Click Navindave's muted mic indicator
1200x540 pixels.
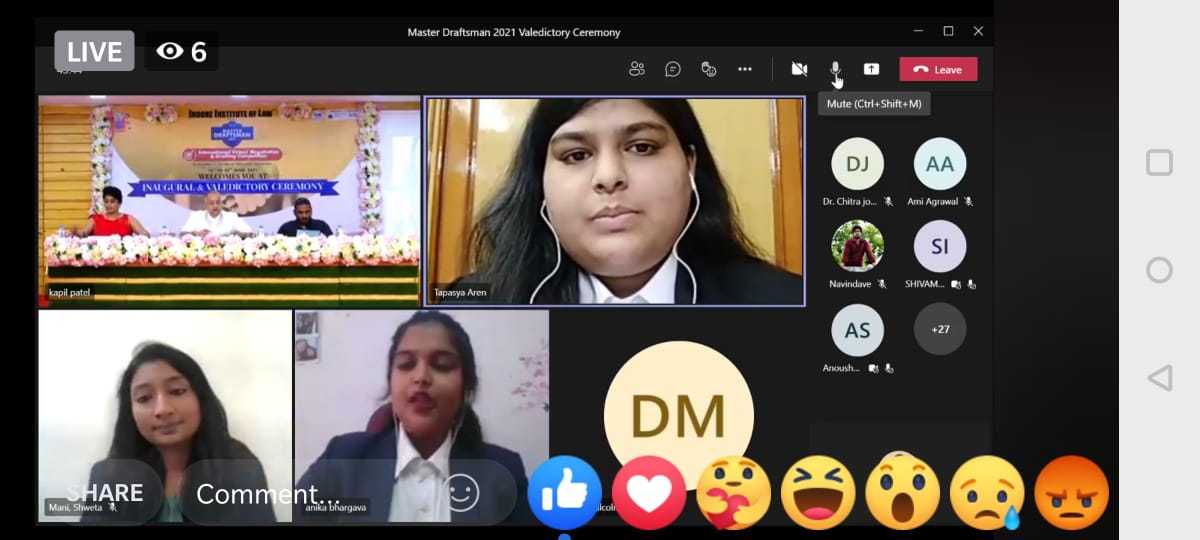pos(882,284)
